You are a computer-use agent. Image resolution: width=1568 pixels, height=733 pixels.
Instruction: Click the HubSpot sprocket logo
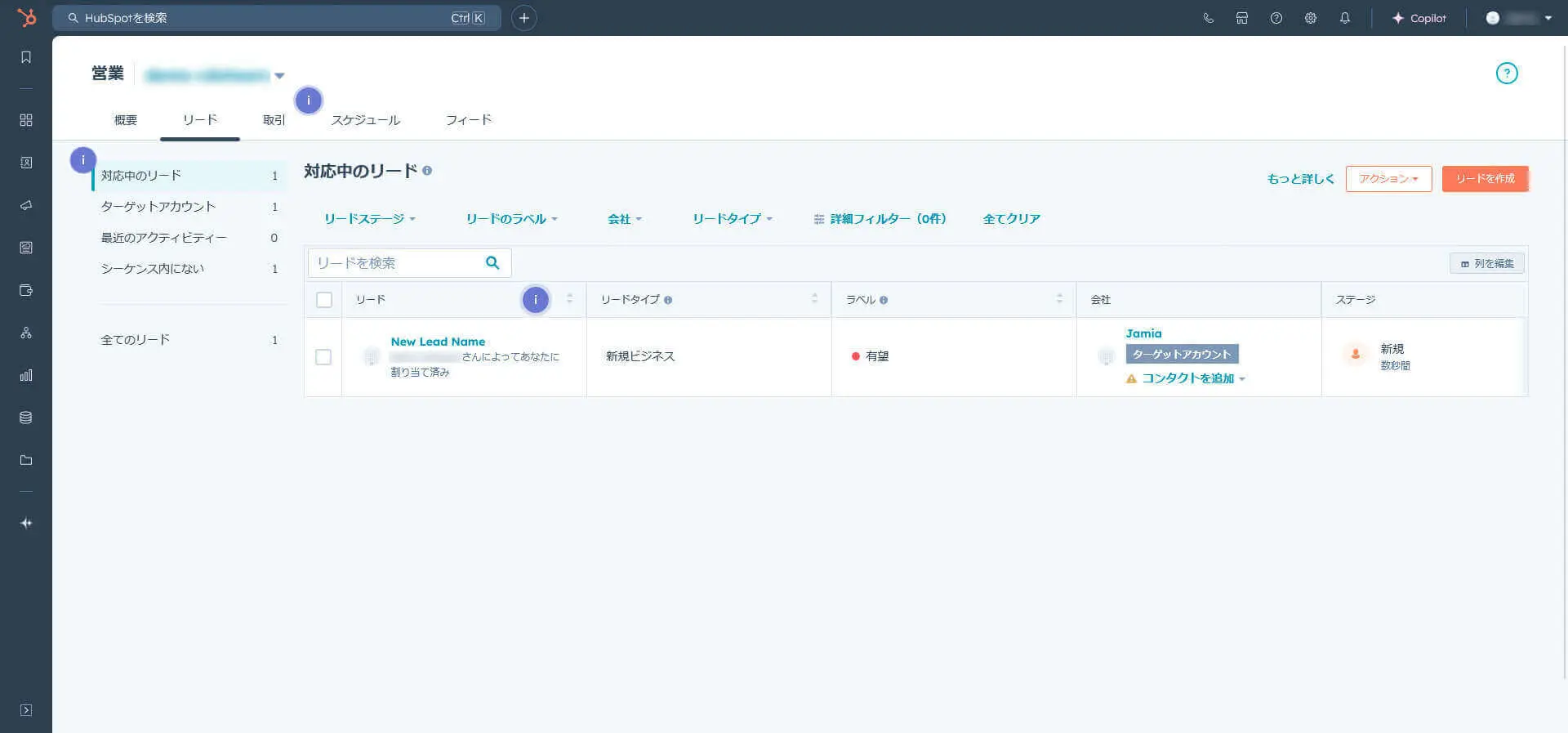coord(26,17)
